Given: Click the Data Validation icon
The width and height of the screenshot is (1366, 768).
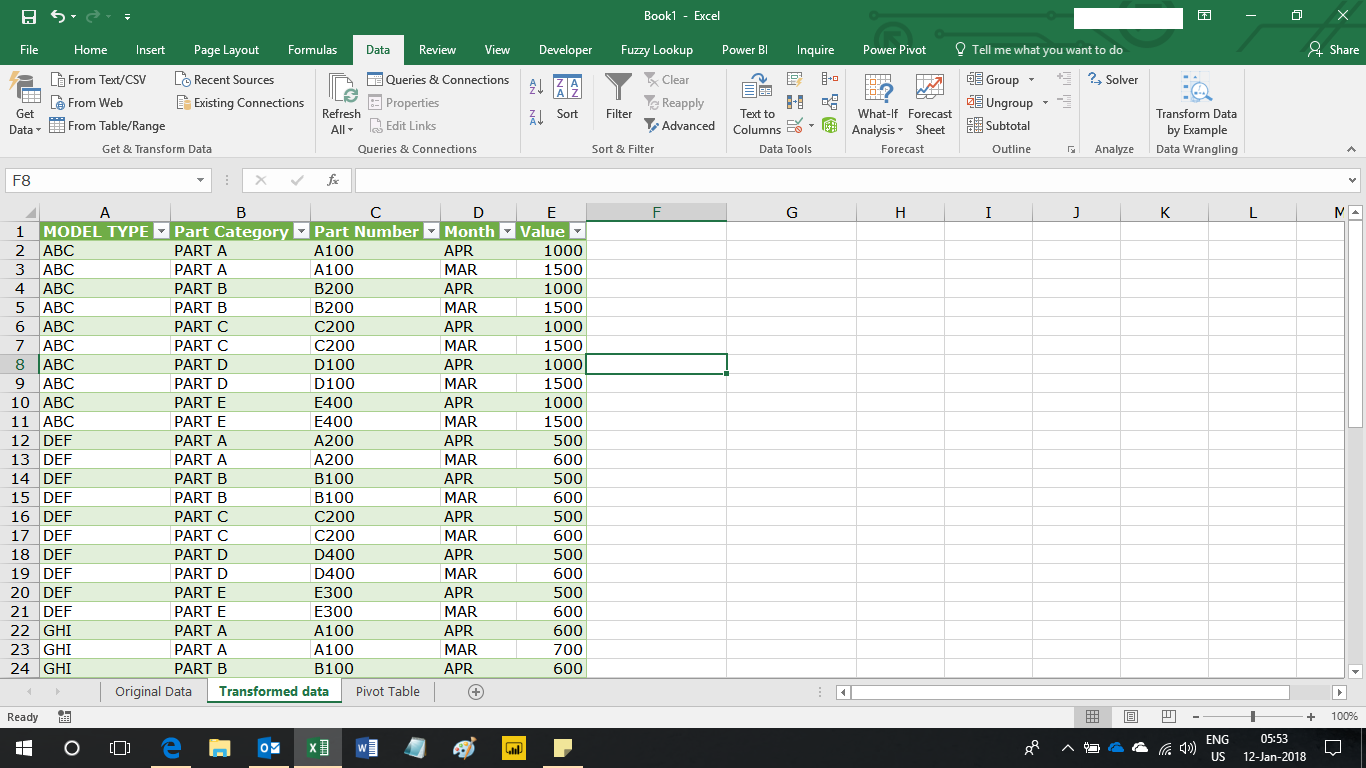Looking at the screenshot, I should (x=794, y=124).
